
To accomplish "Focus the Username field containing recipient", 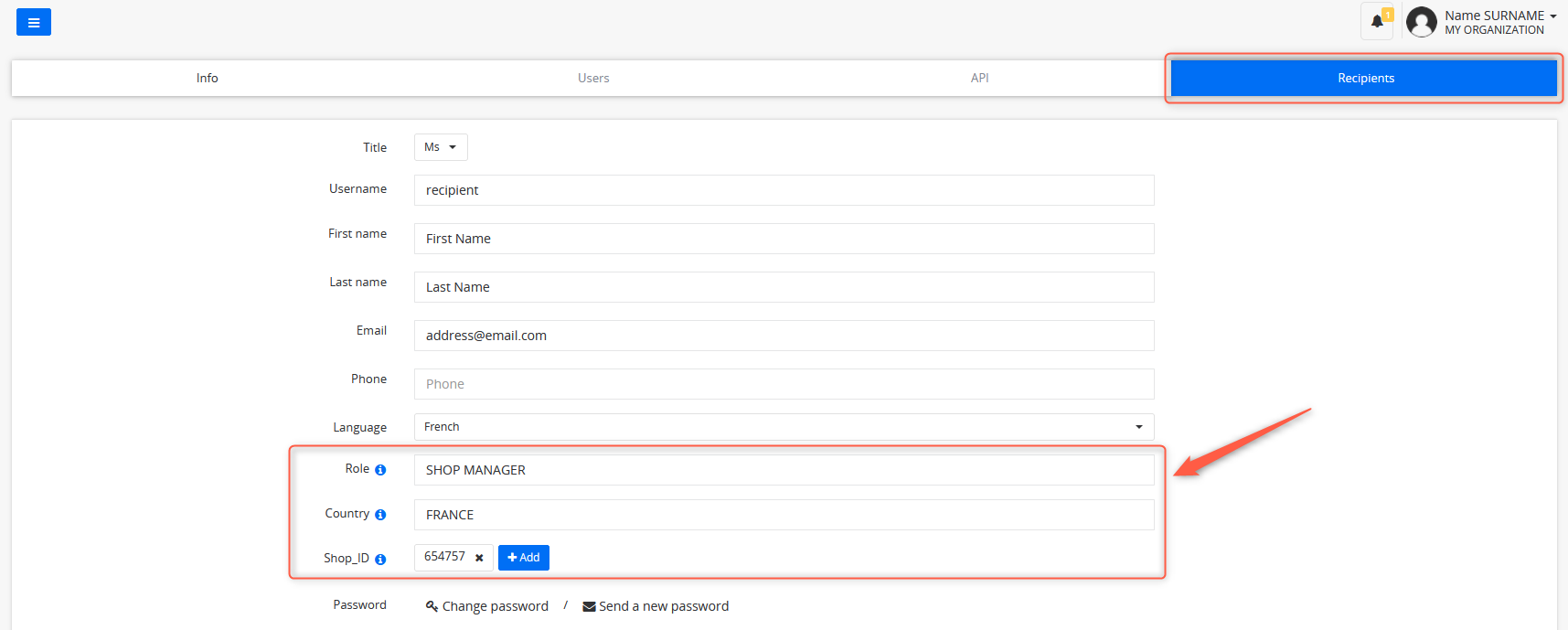I will pyautogui.click(x=784, y=190).
